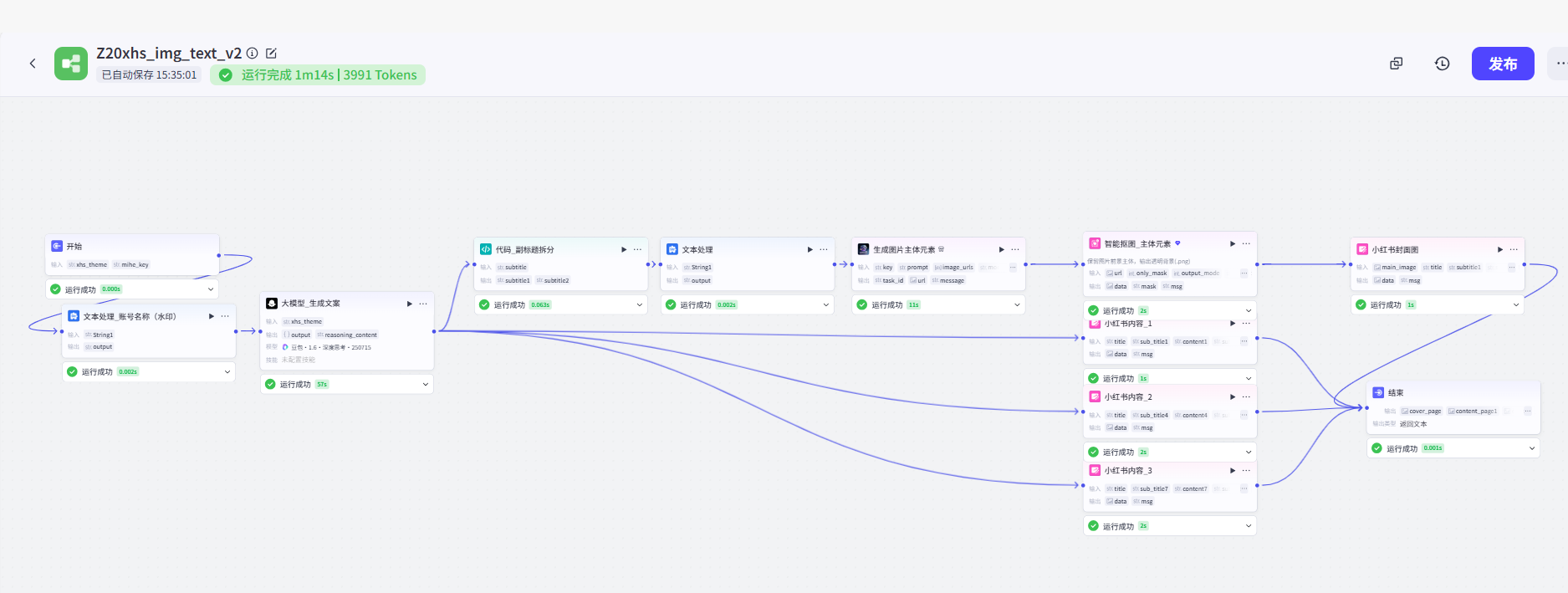Expand result under 小红书内容_1 node

pos(1249,379)
